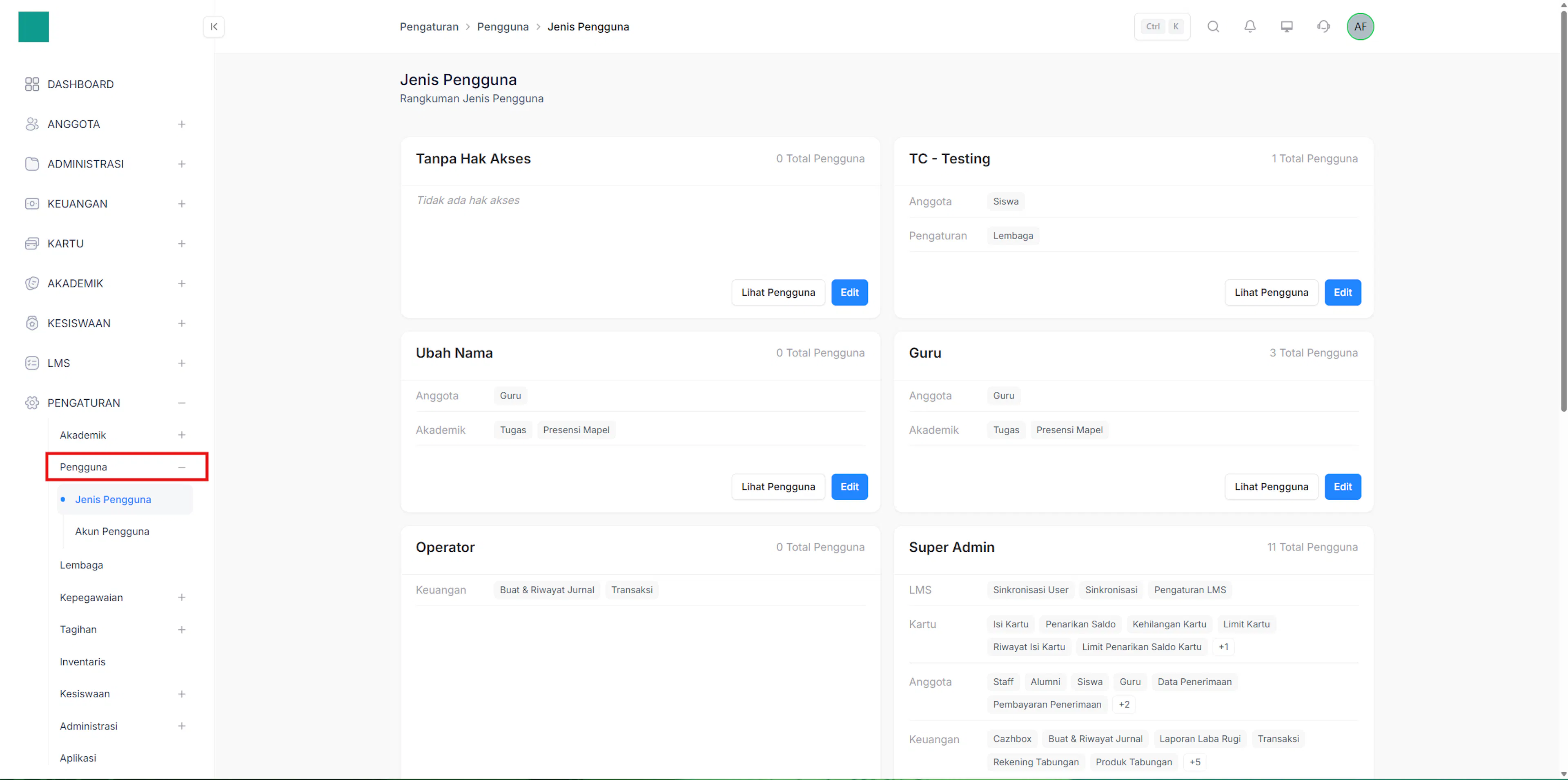This screenshot has width=1568, height=780.
Task: Expand the LMS menu plus
Action: [x=181, y=363]
